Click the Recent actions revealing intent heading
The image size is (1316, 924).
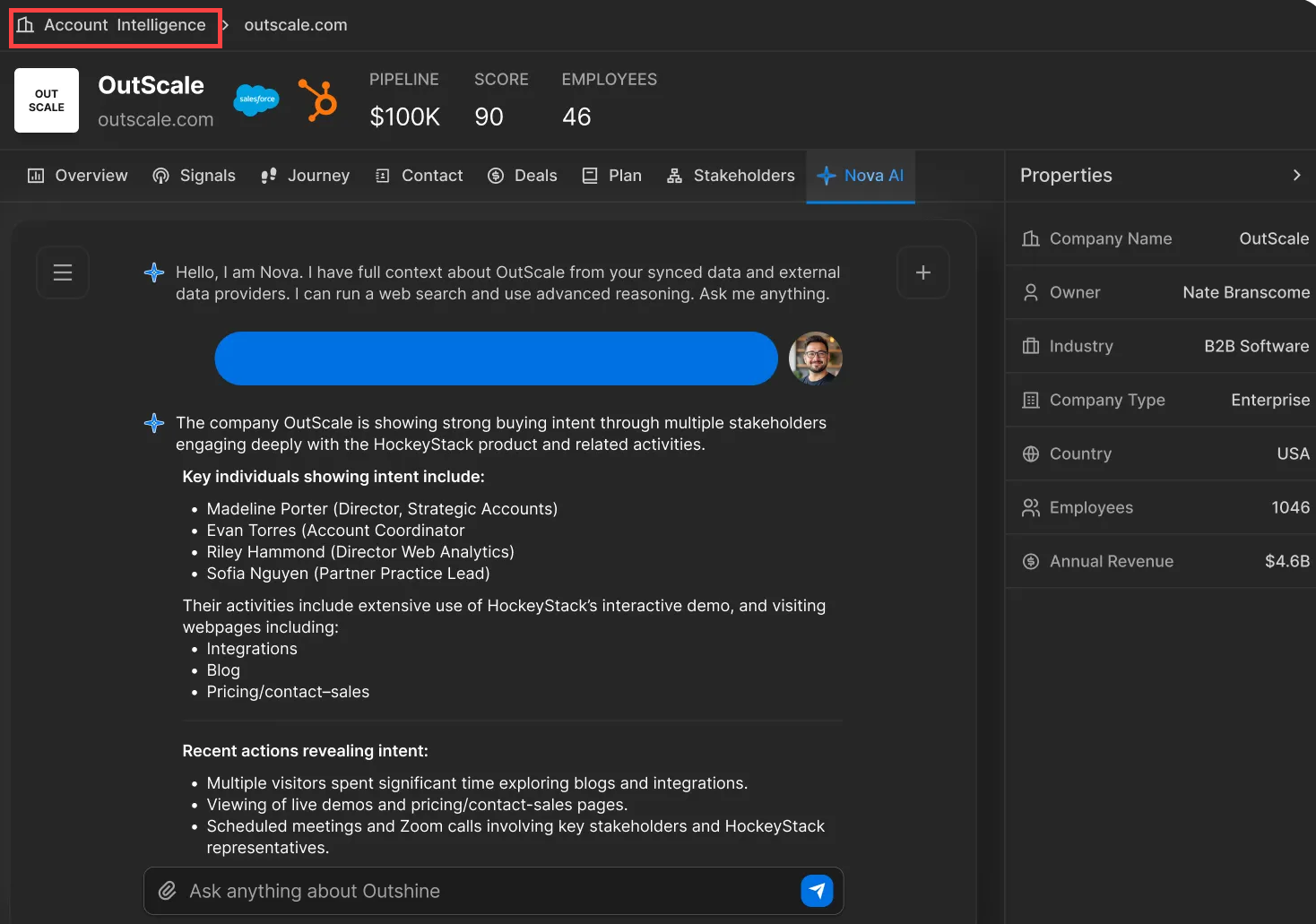[x=306, y=751]
